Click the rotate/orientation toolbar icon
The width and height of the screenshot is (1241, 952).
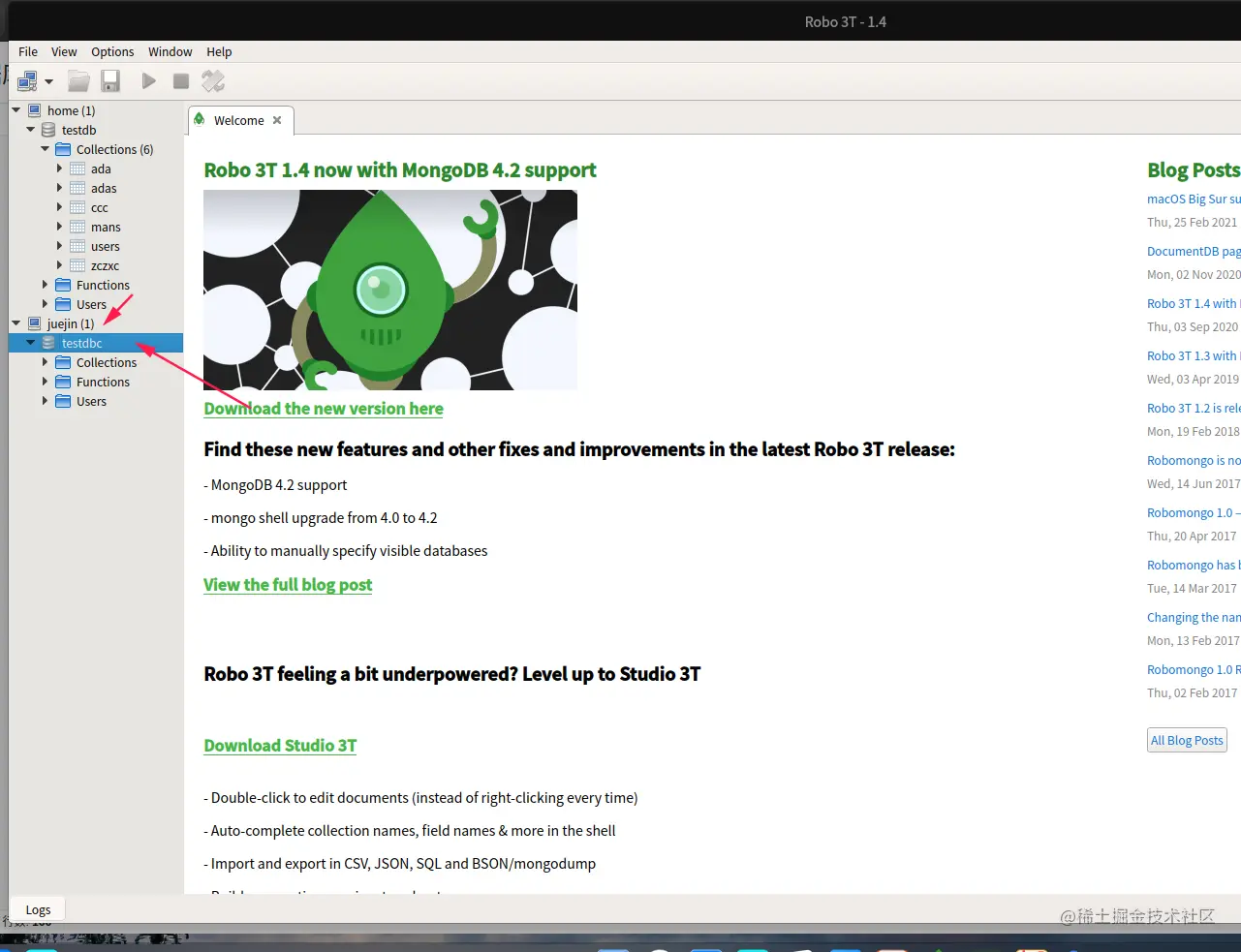[213, 81]
